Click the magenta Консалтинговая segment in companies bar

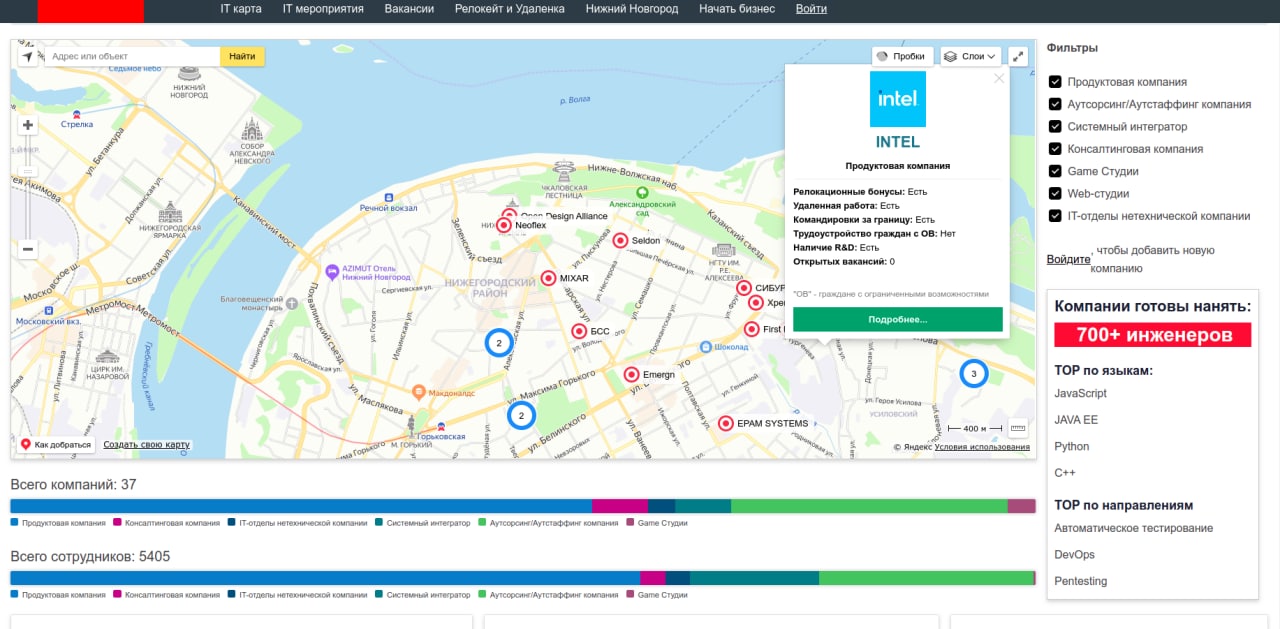(620, 506)
